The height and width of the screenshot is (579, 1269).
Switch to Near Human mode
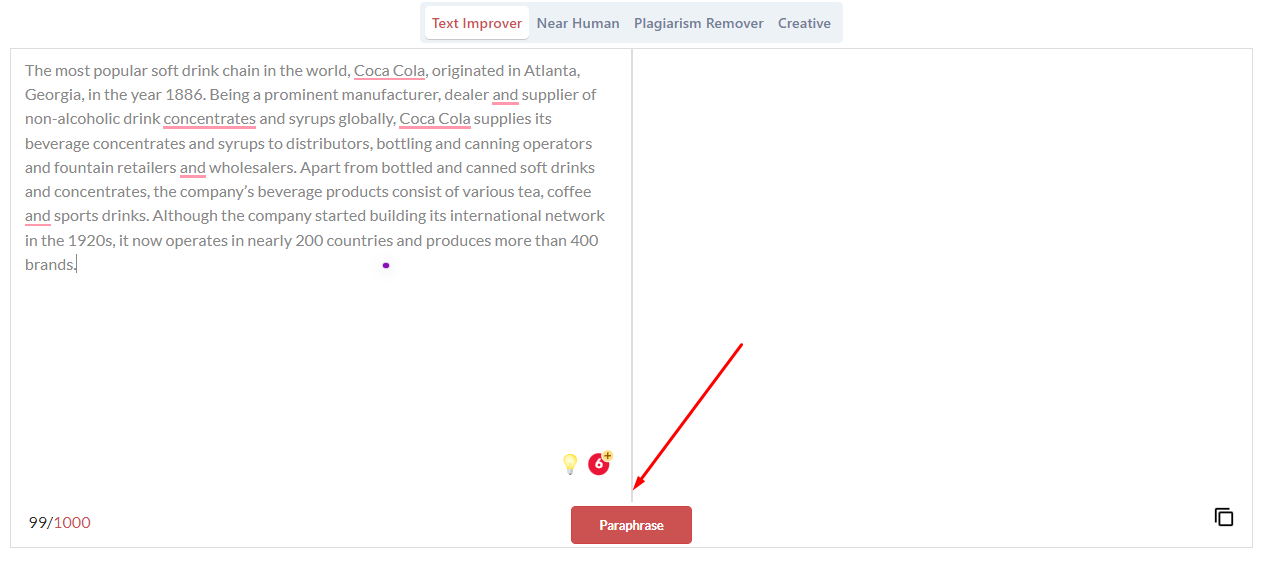coord(578,23)
